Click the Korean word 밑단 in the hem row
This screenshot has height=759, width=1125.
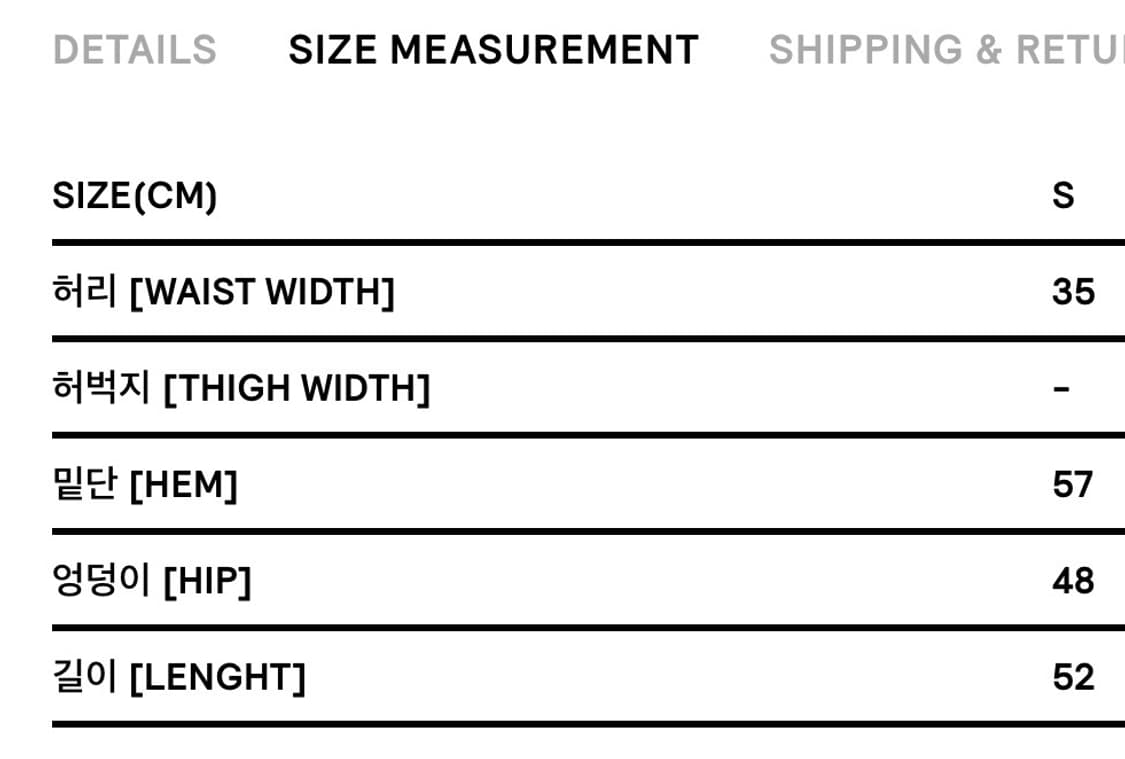tap(85, 485)
